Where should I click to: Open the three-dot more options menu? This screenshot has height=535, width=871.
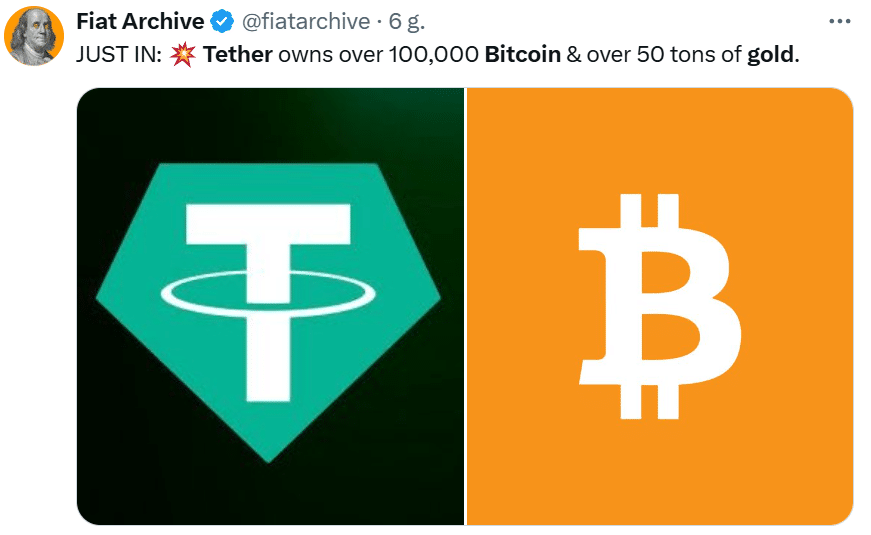839,22
